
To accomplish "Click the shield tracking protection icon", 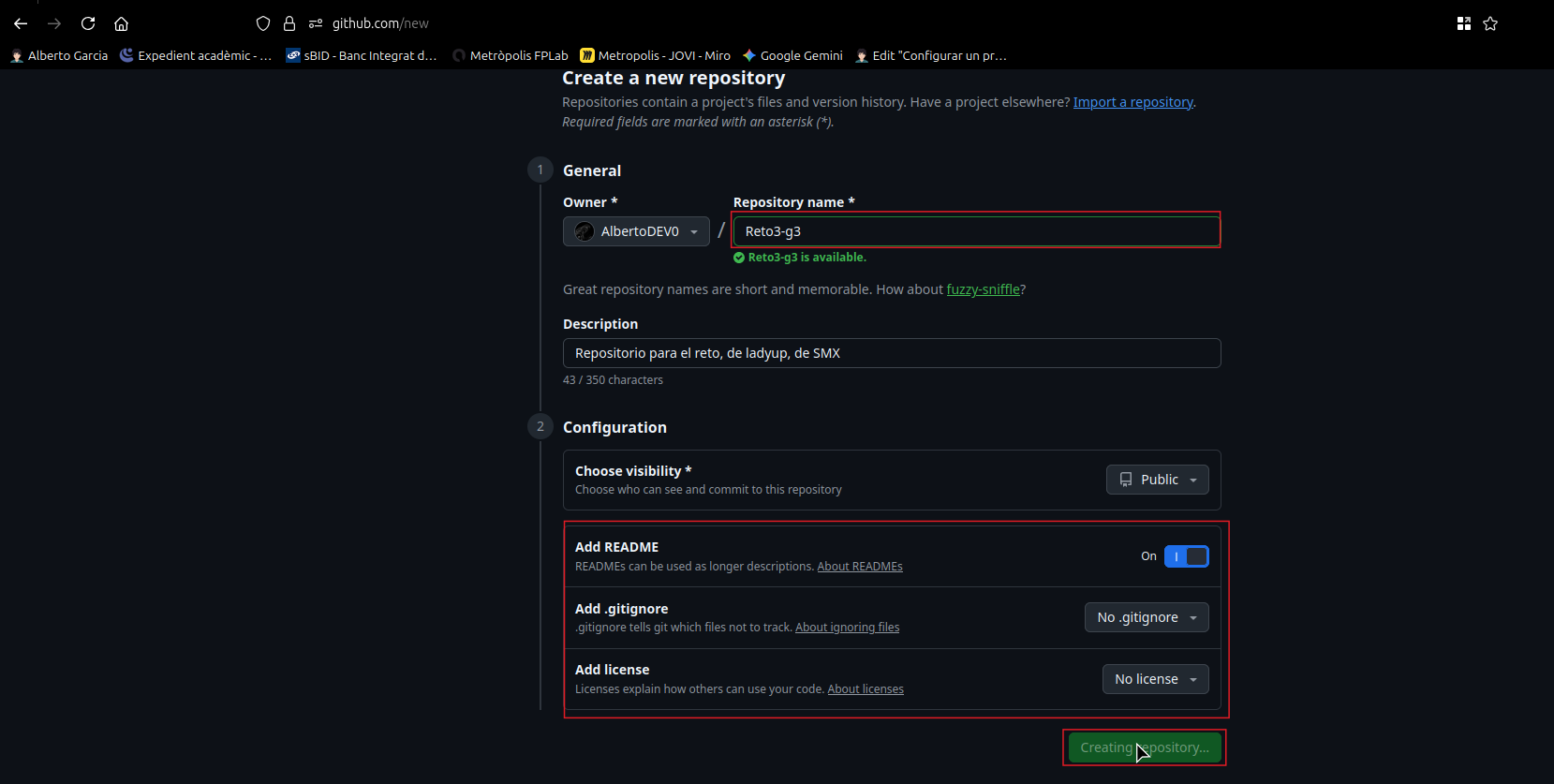I will pyautogui.click(x=263, y=23).
